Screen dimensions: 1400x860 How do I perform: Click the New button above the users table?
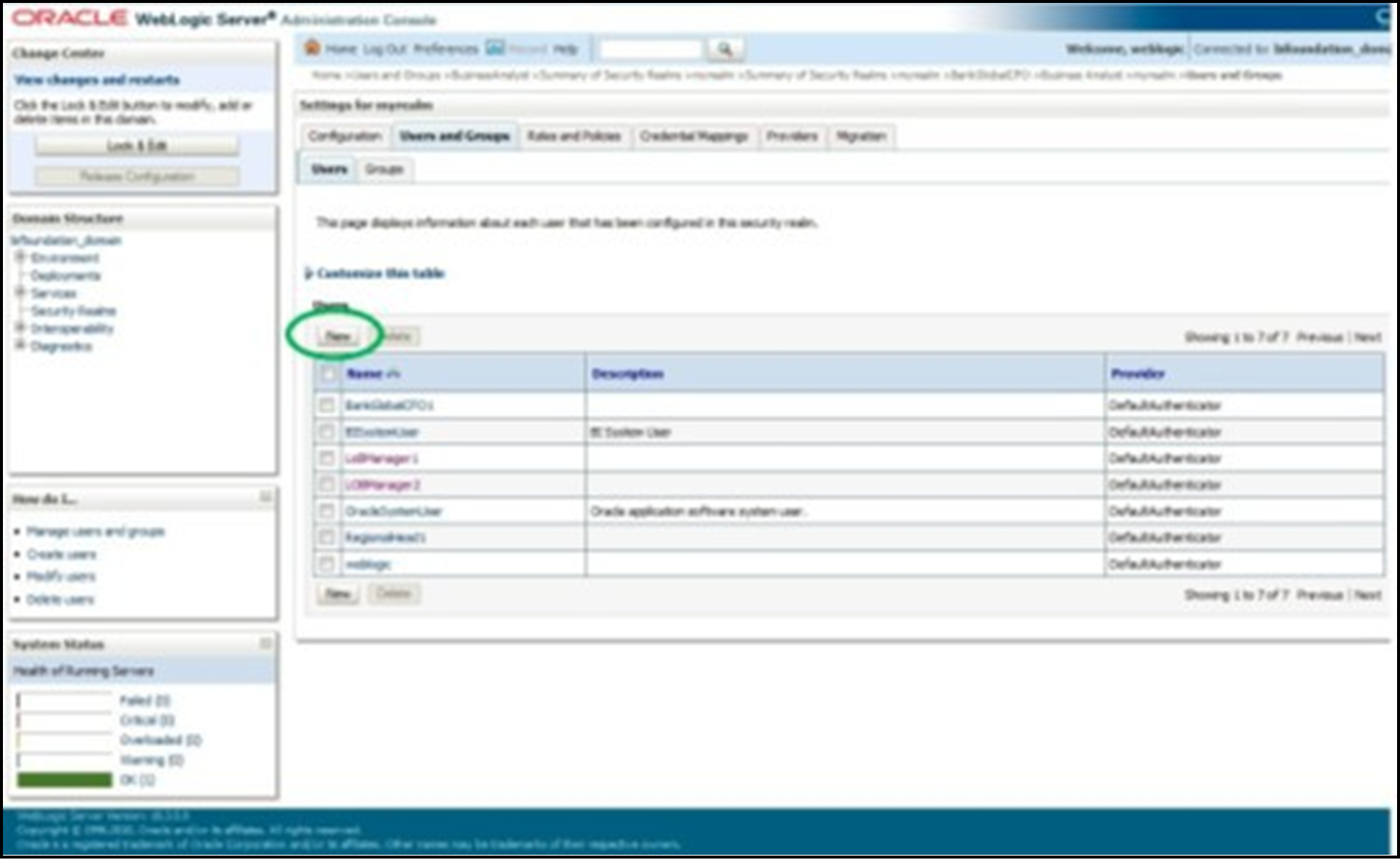pos(338,336)
